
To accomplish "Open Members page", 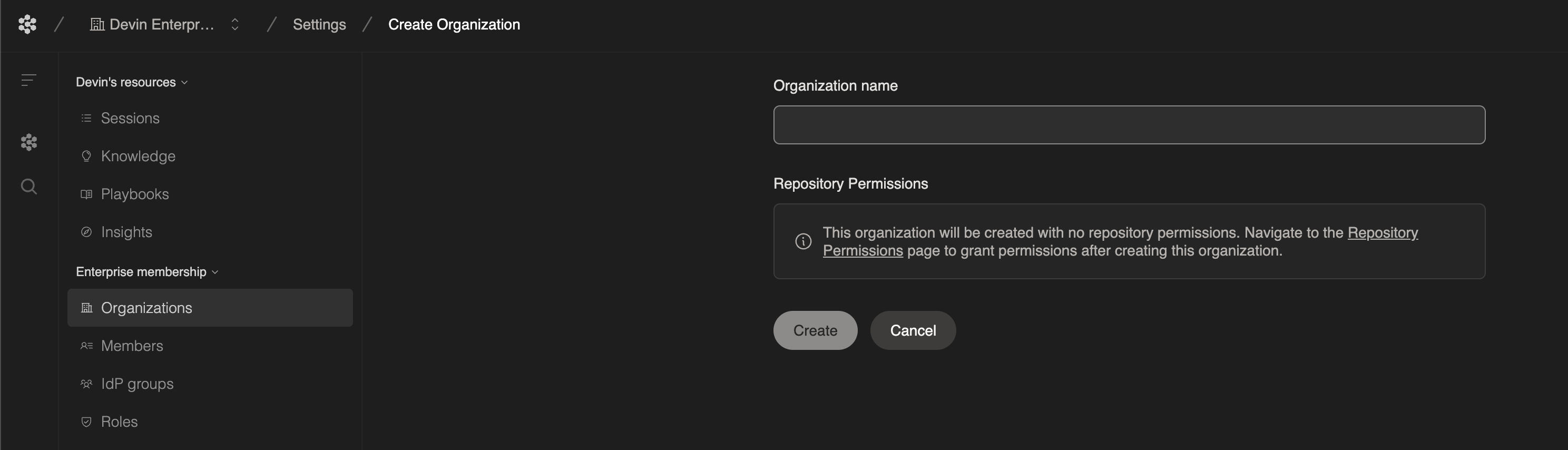I will (x=210, y=346).
